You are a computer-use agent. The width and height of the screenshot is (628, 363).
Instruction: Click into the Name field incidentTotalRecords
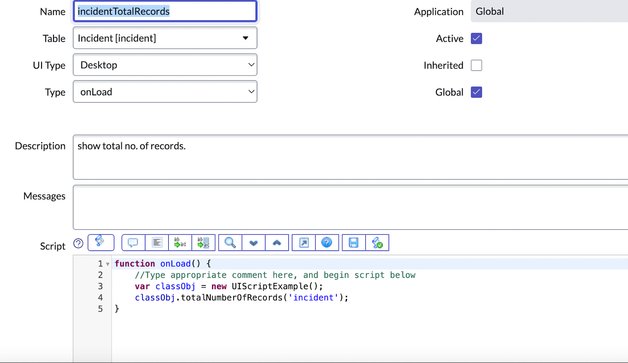[165, 11]
